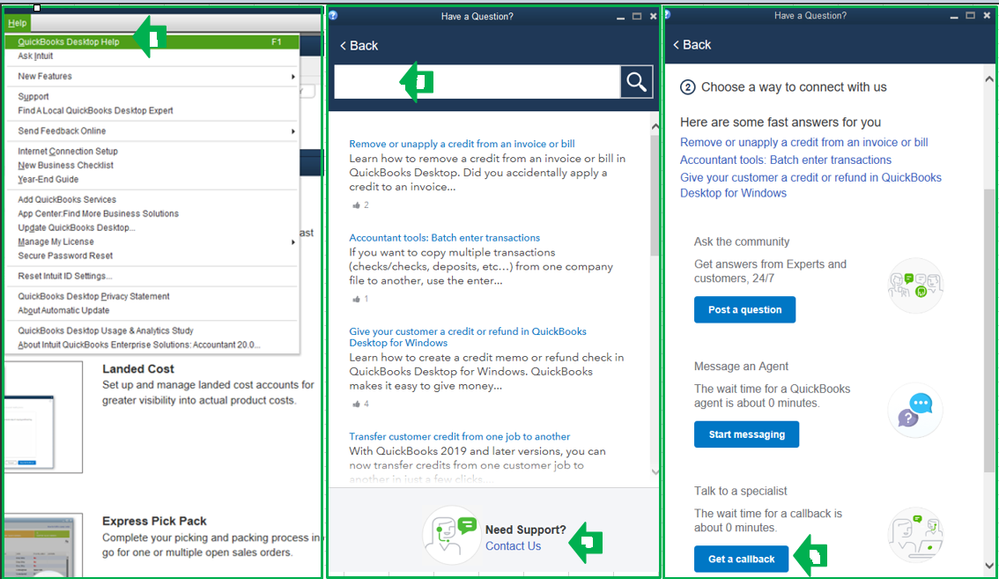Open About Intuit QuickBooks Enterprise Solutions
Viewport: 999px width, 579px height.
[139, 345]
